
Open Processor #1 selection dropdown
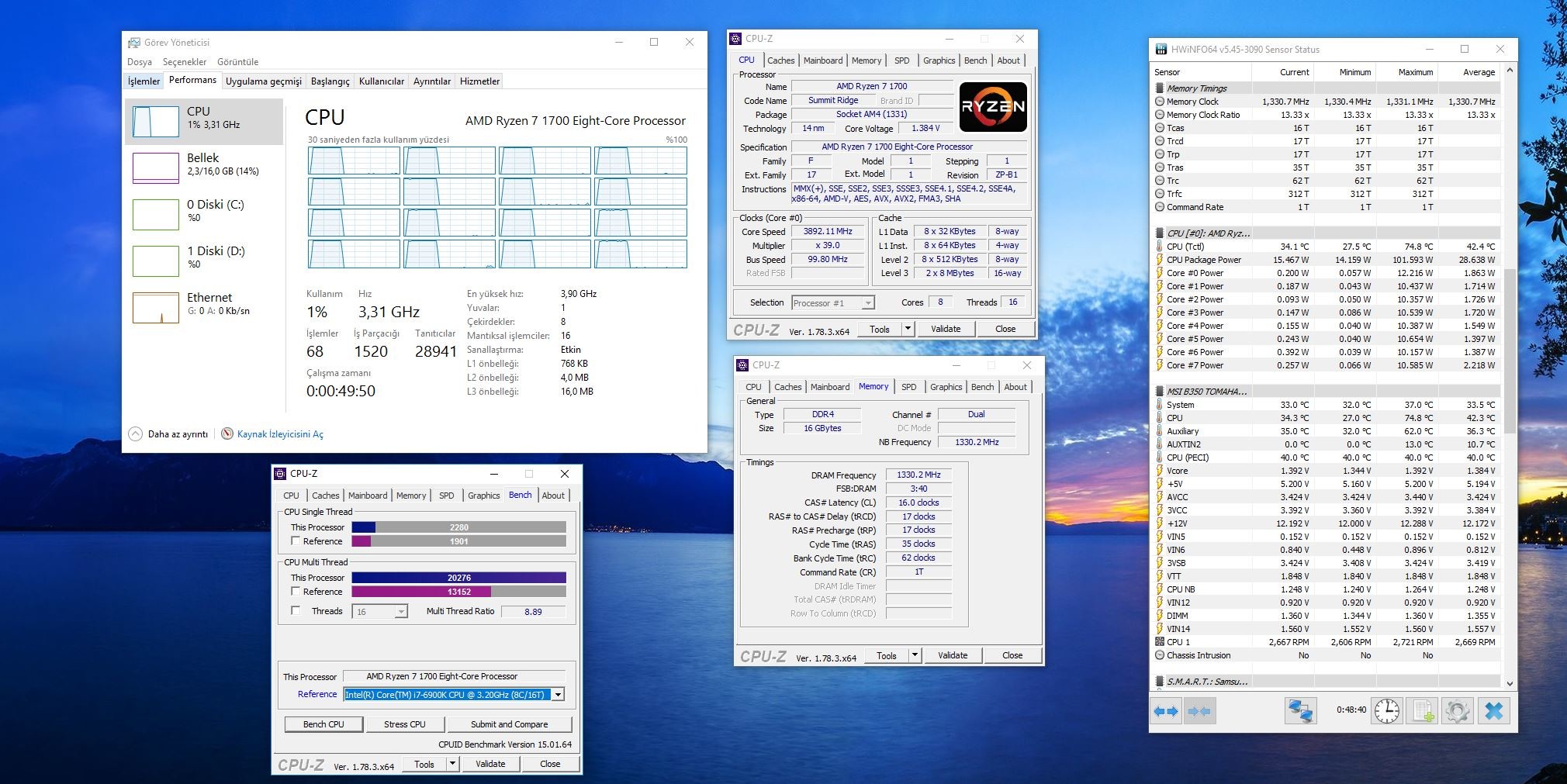[x=832, y=303]
